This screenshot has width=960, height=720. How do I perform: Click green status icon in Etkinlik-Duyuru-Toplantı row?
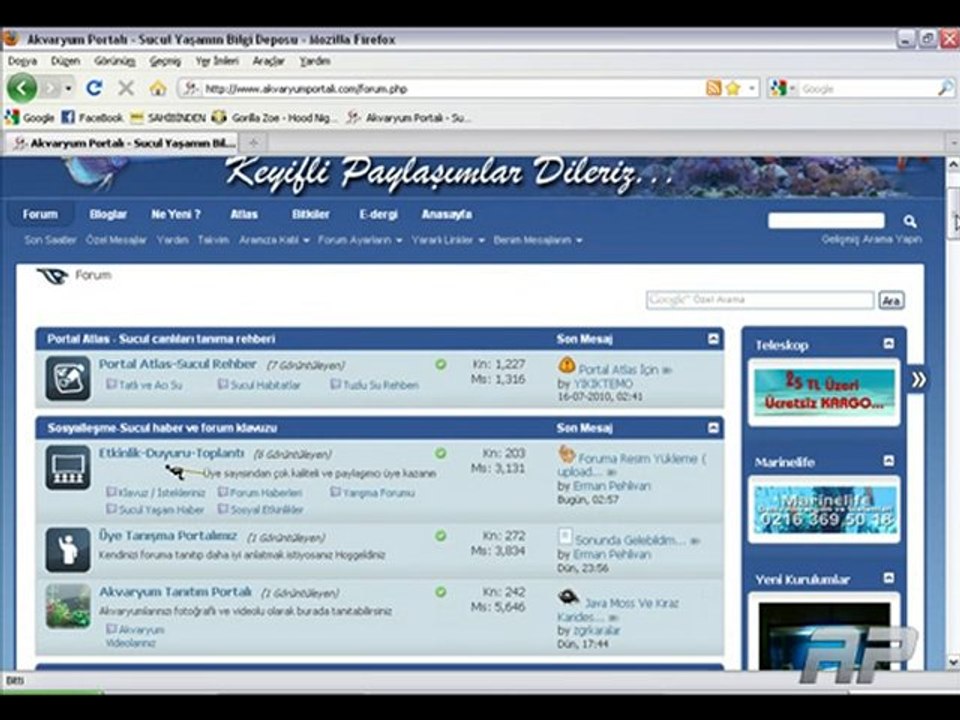coord(440,454)
